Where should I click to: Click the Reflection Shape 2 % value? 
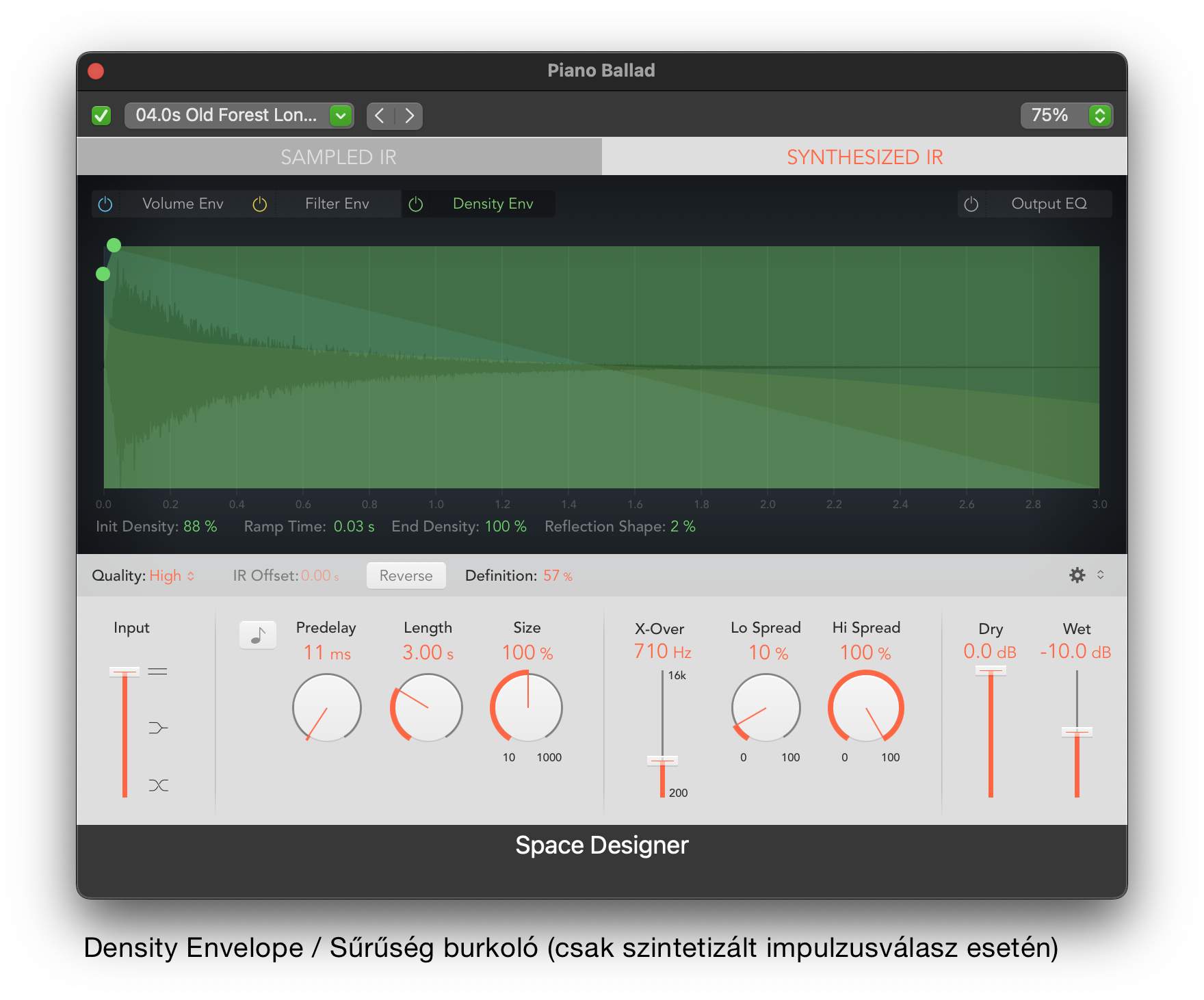(683, 527)
